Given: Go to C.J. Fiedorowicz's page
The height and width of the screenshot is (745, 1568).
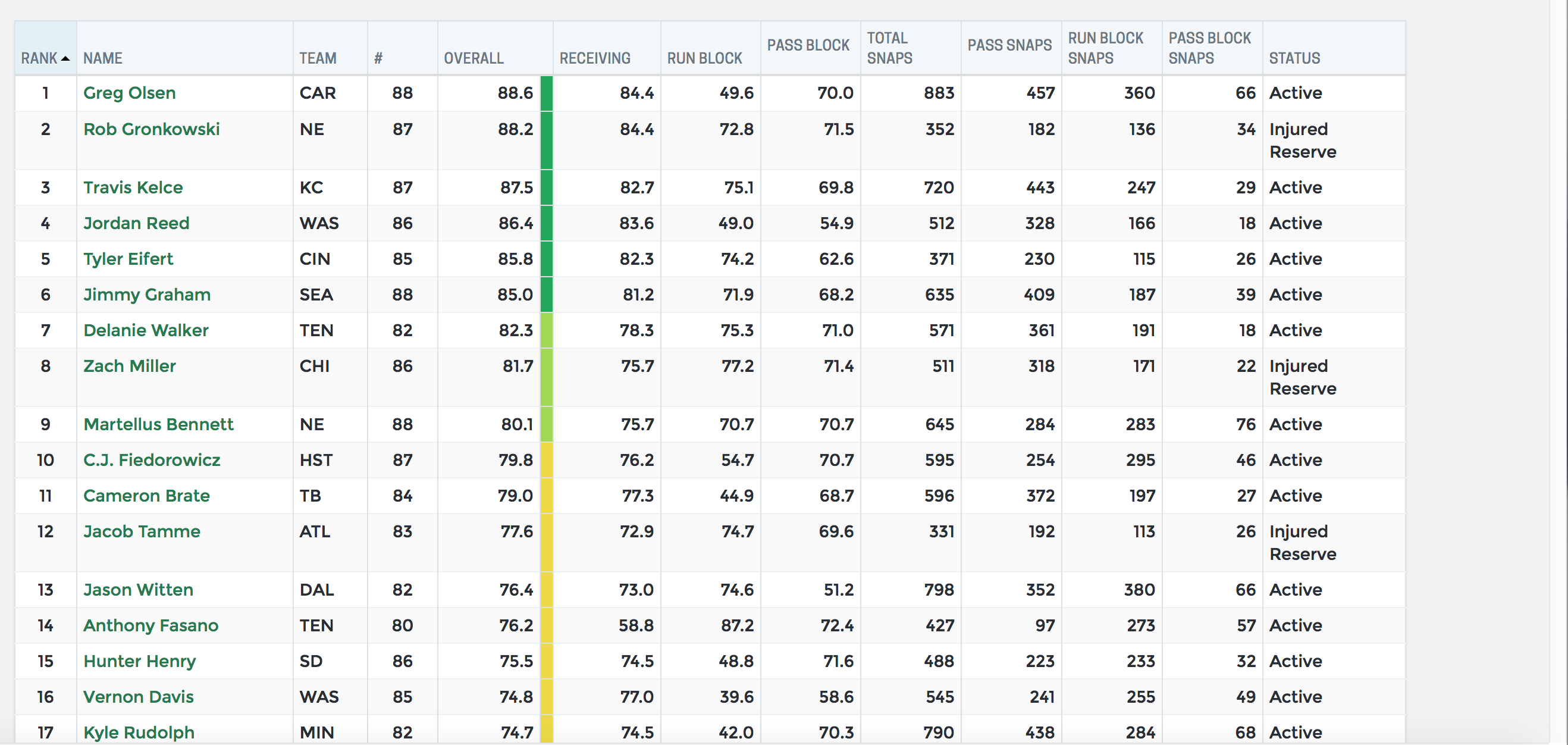Looking at the screenshot, I should coord(152,460).
